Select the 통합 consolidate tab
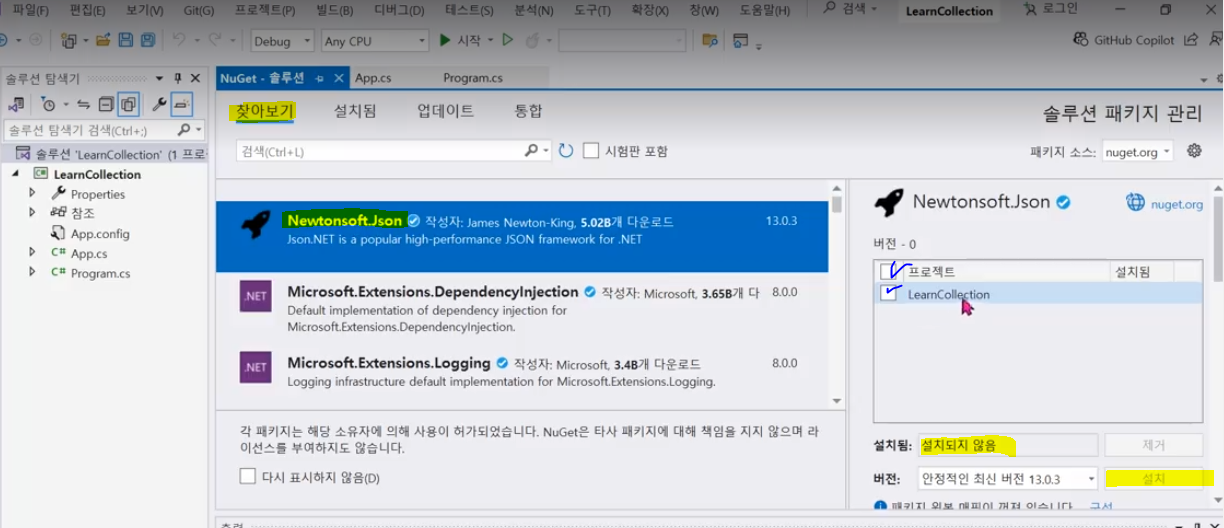1224x528 pixels. click(x=528, y=111)
